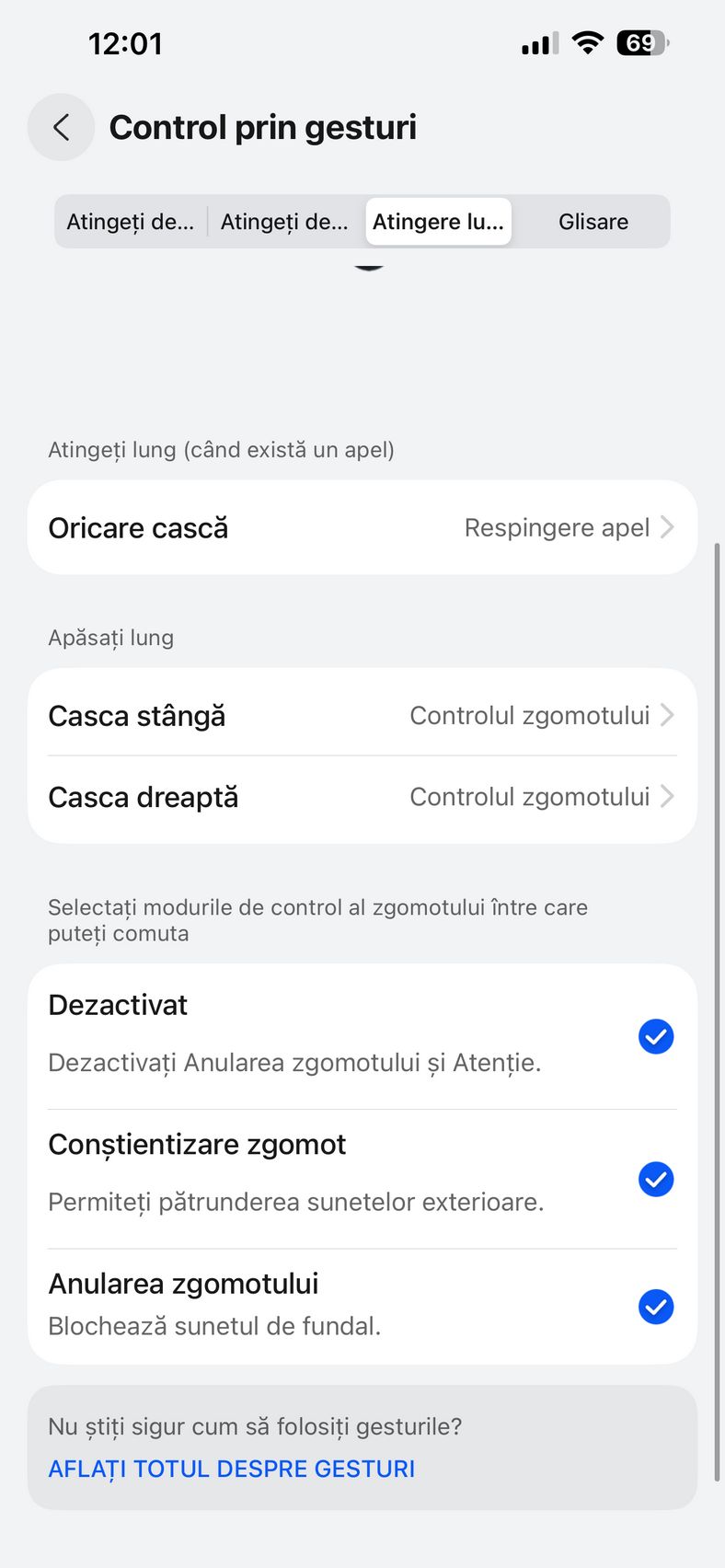The width and height of the screenshot is (725, 1568).
Task: Uncheck the Dezactivat noise mode
Action: [x=656, y=1036]
